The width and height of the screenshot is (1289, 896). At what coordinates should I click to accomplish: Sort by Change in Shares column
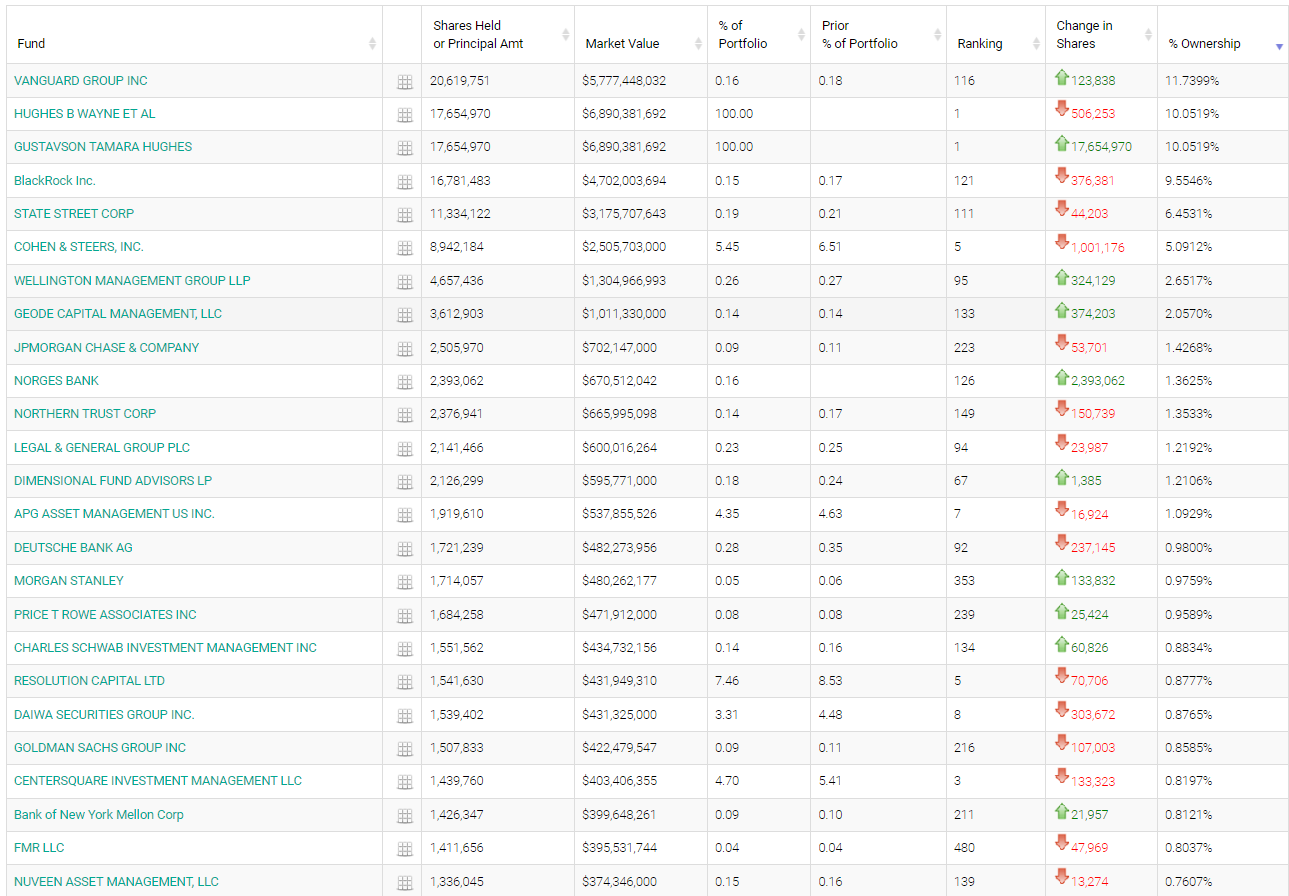[x=1101, y=35]
